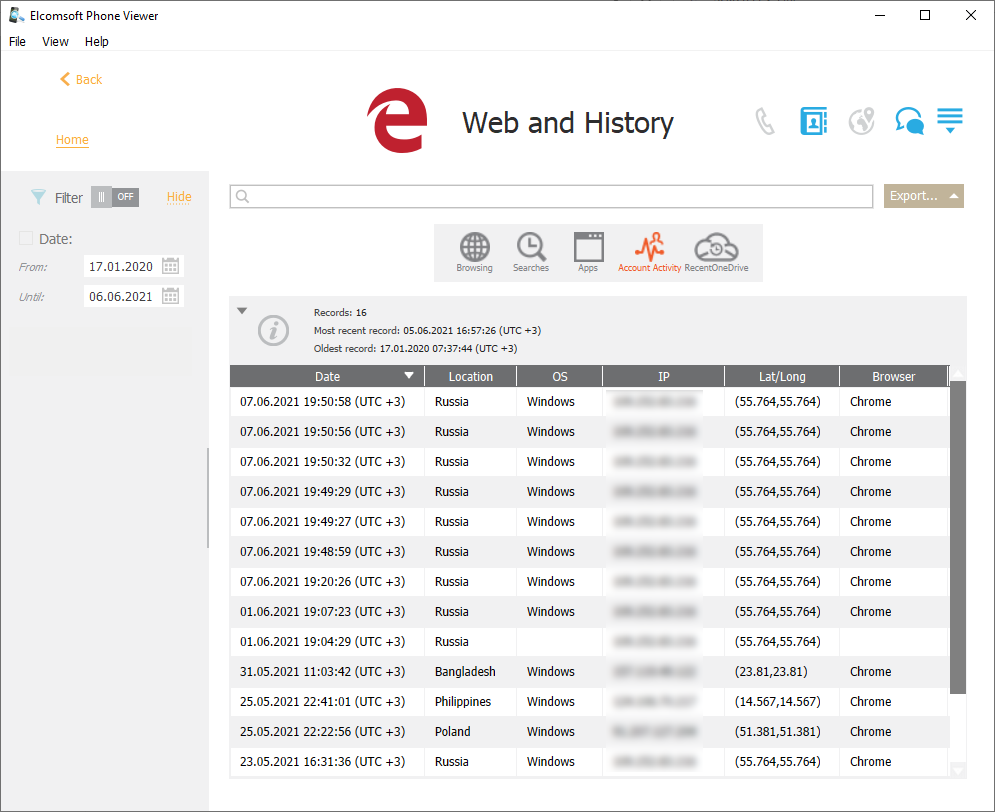Viewport: 995px width, 812px height.
Task: Select row dated 07.06.2021 19:48:59
Action: [589, 551]
